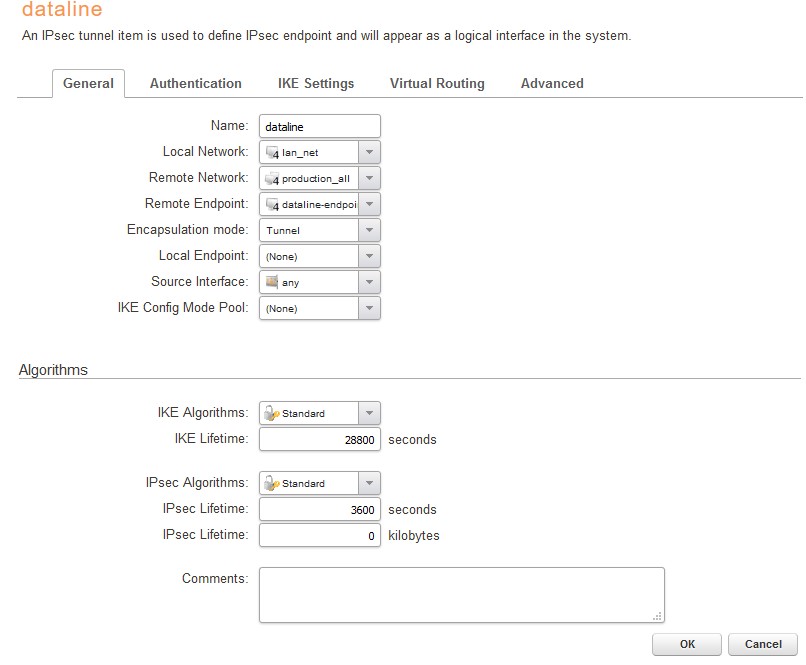Confirm with the OK button
This screenshot has width=806, height=665.
[687, 644]
